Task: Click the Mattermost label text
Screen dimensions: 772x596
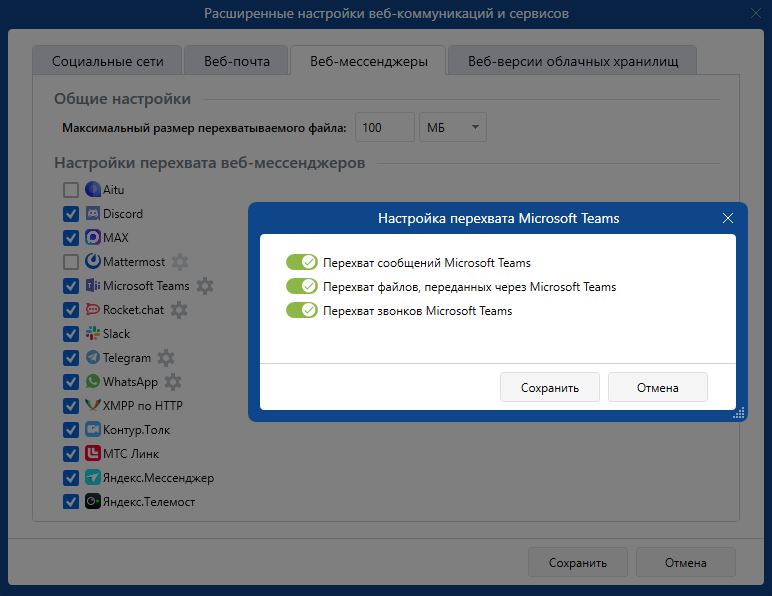Action: [134, 262]
